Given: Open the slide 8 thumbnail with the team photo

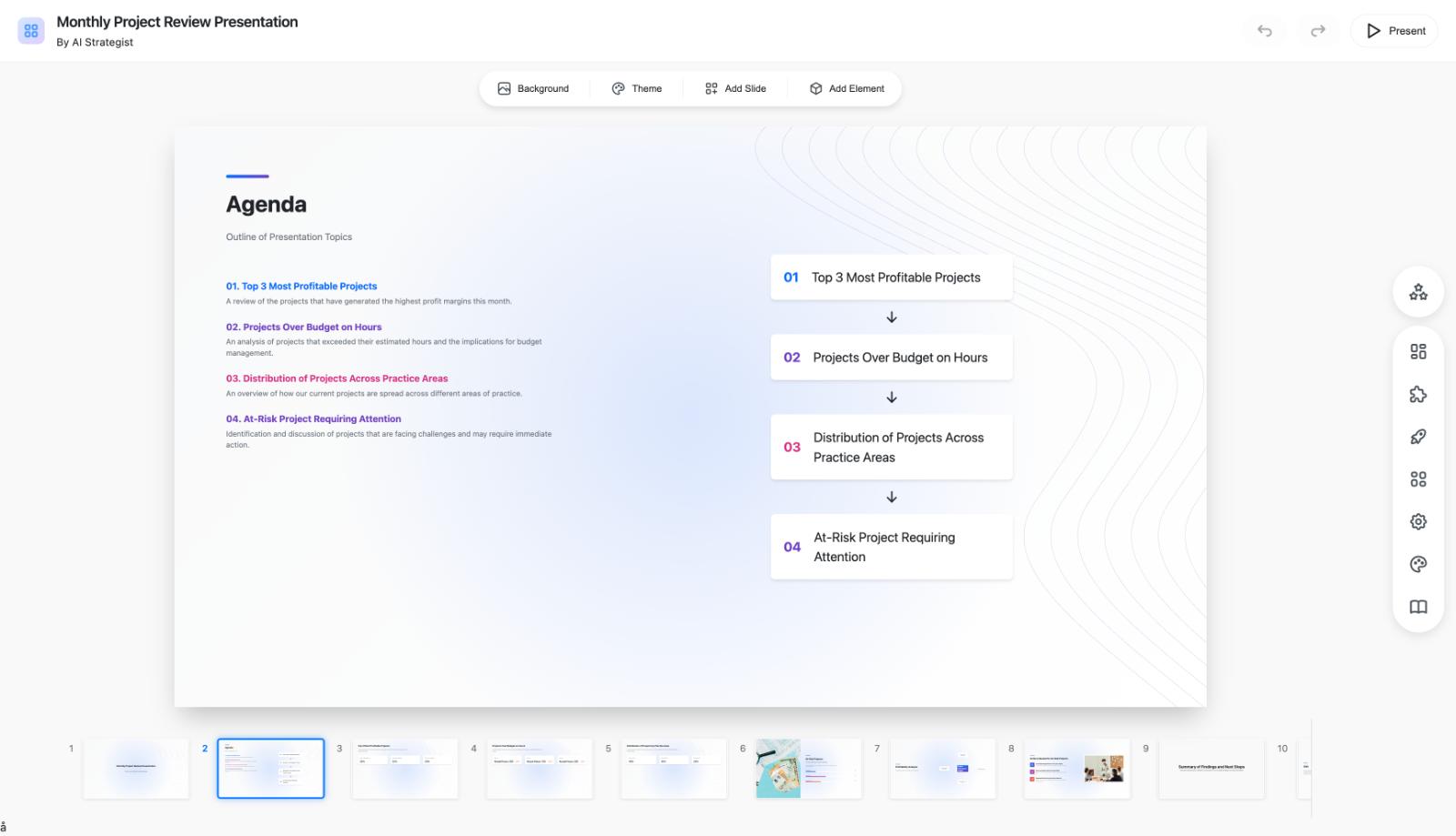Looking at the screenshot, I should point(1077,768).
